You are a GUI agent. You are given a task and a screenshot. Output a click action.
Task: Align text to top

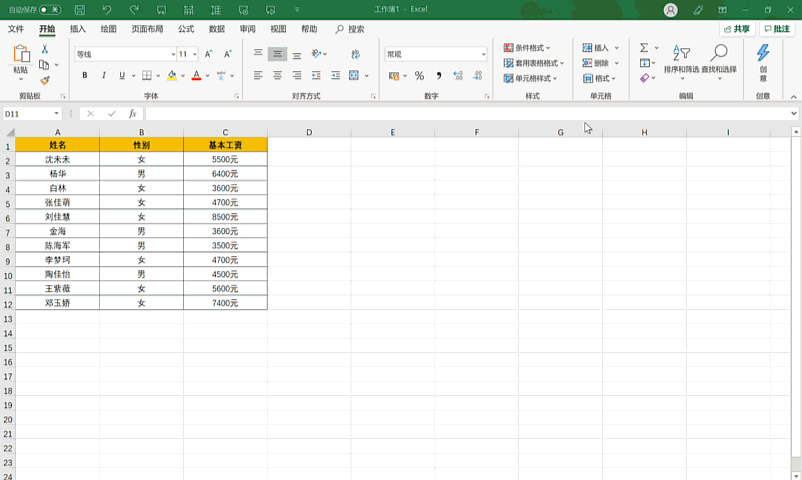click(x=258, y=53)
